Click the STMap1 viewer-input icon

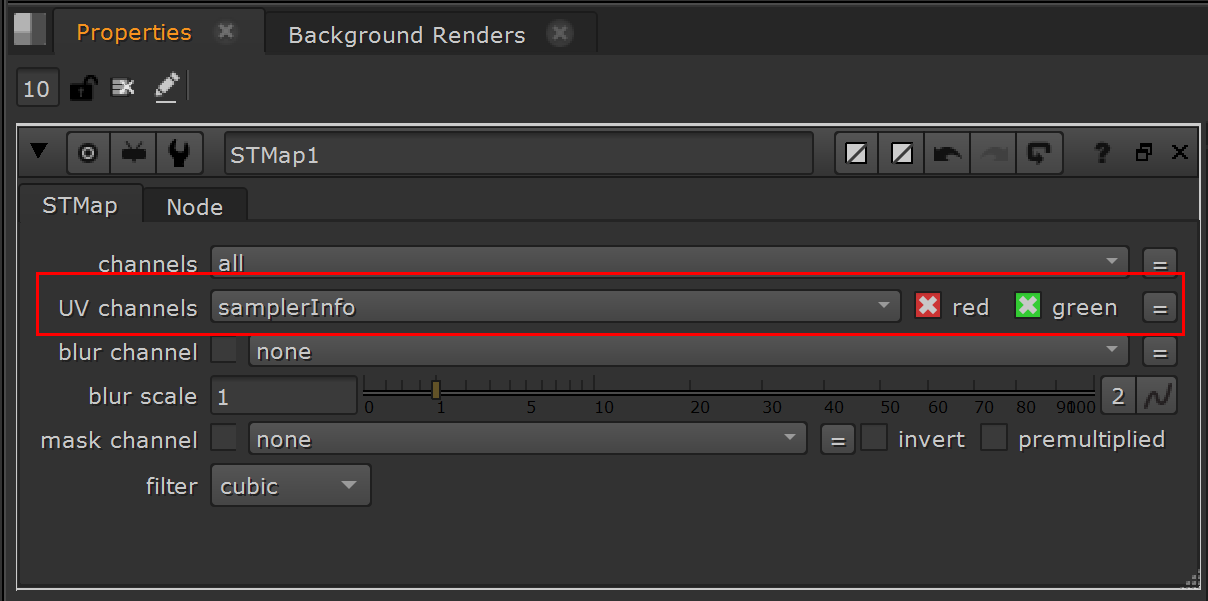(134, 153)
